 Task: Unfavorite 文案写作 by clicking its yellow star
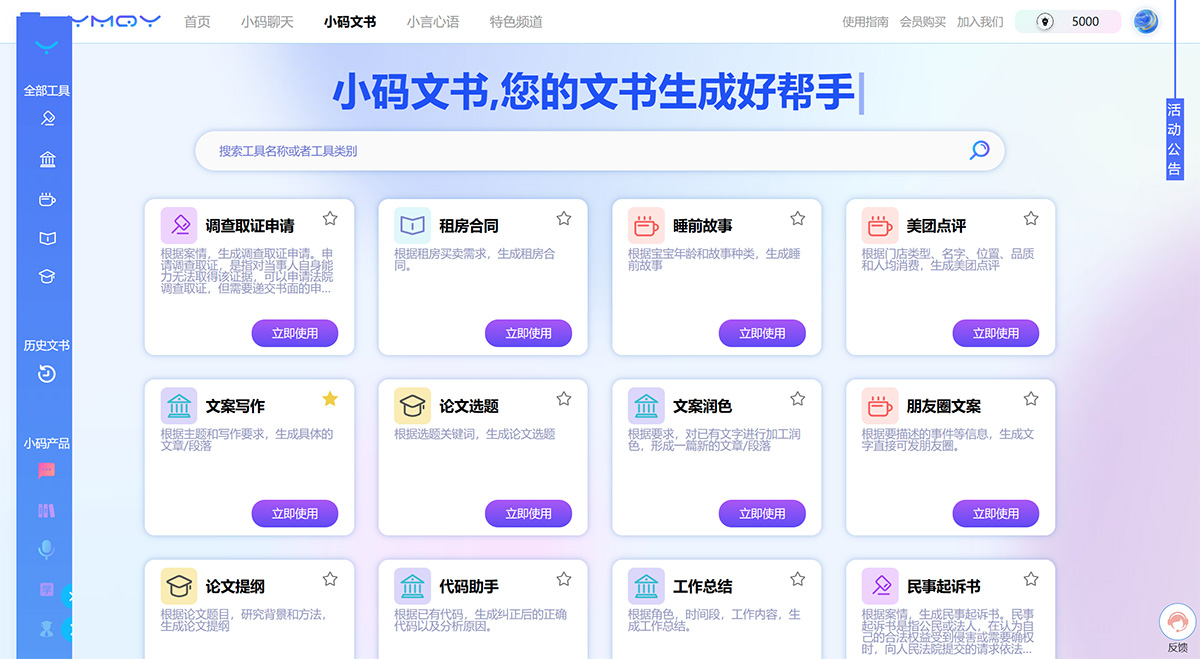pos(330,398)
